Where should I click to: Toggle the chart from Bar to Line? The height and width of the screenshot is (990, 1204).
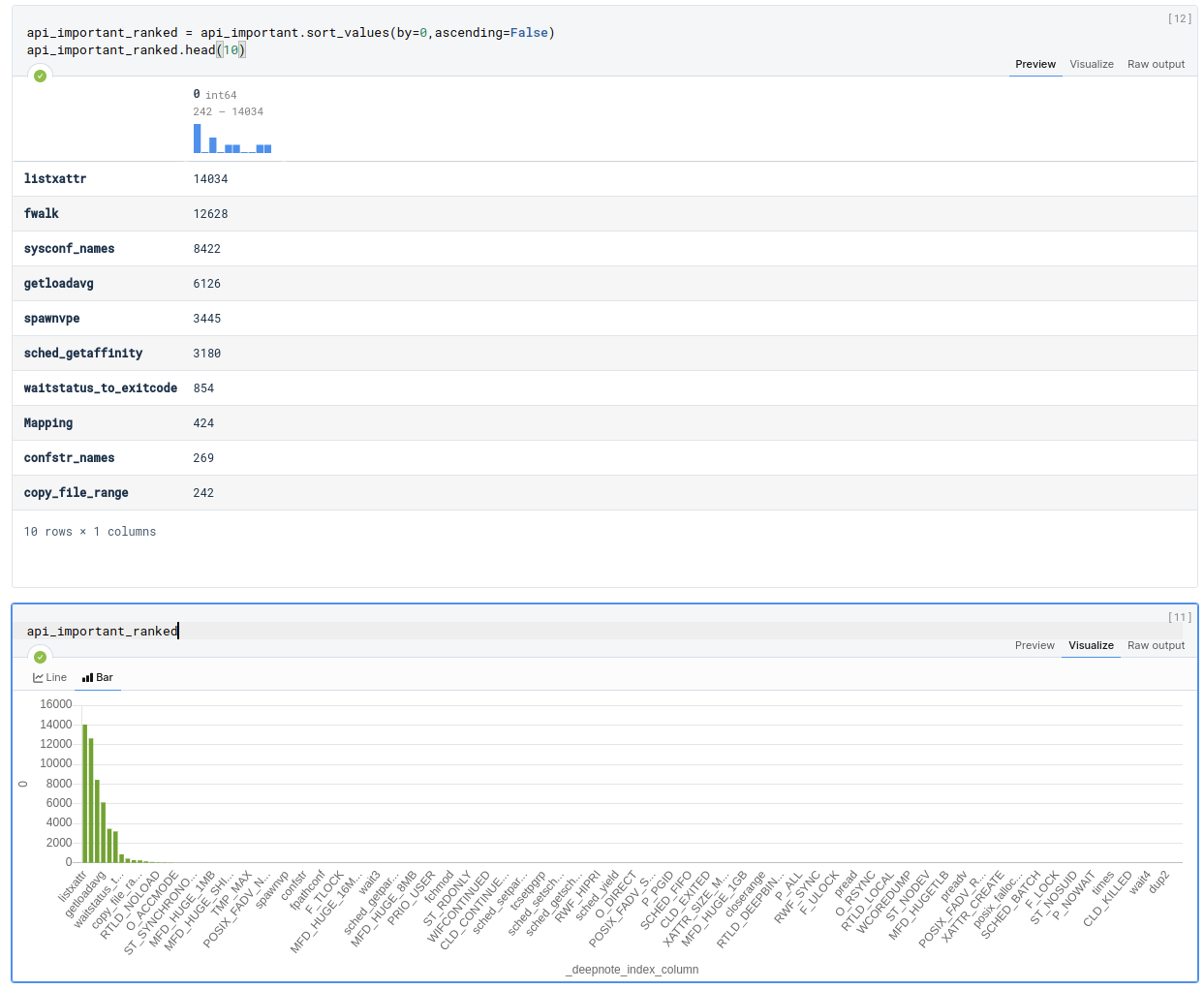pyautogui.click(x=48, y=677)
